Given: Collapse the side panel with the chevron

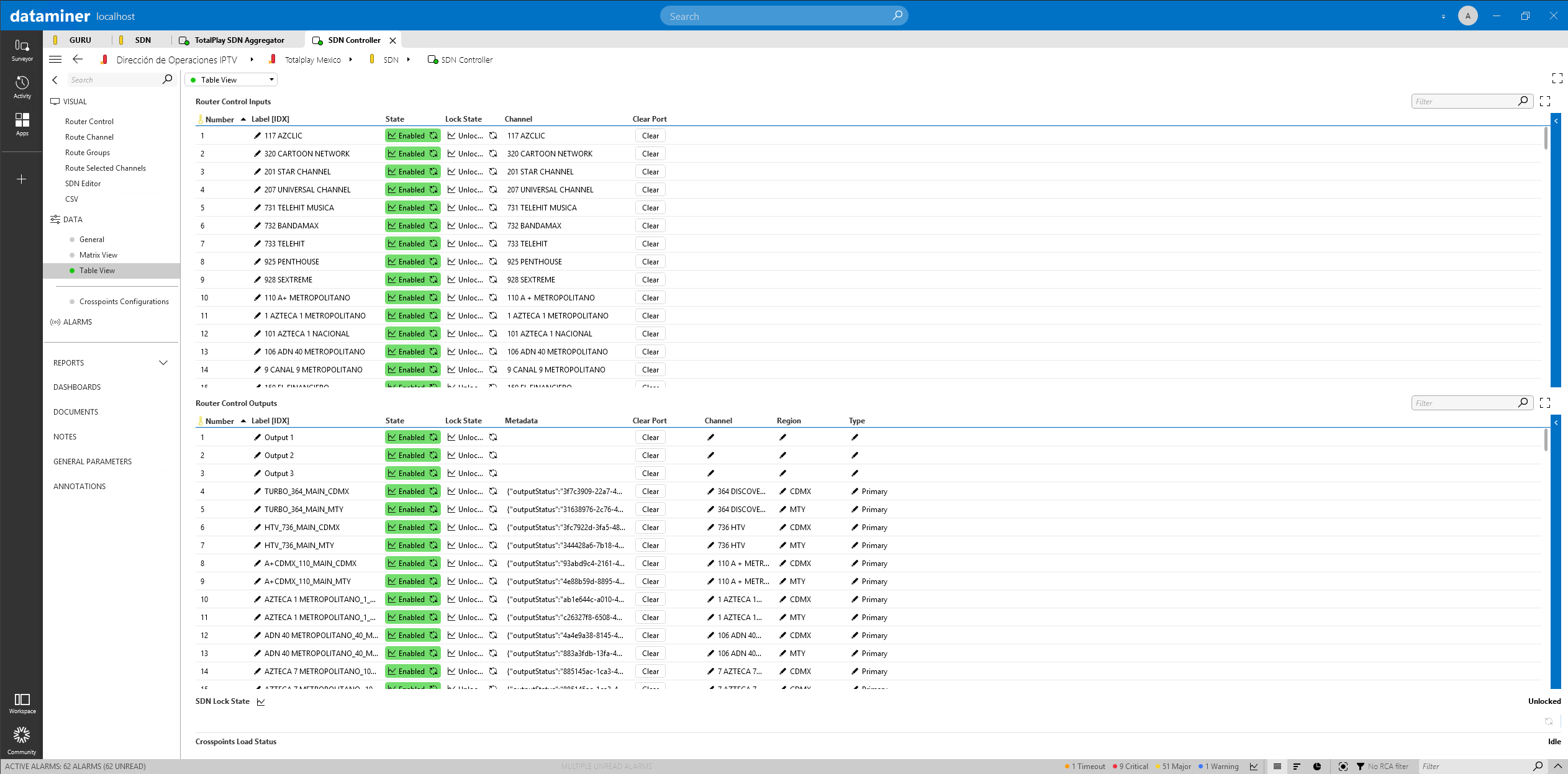Looking at the screenshot, I should pos(55,80).
